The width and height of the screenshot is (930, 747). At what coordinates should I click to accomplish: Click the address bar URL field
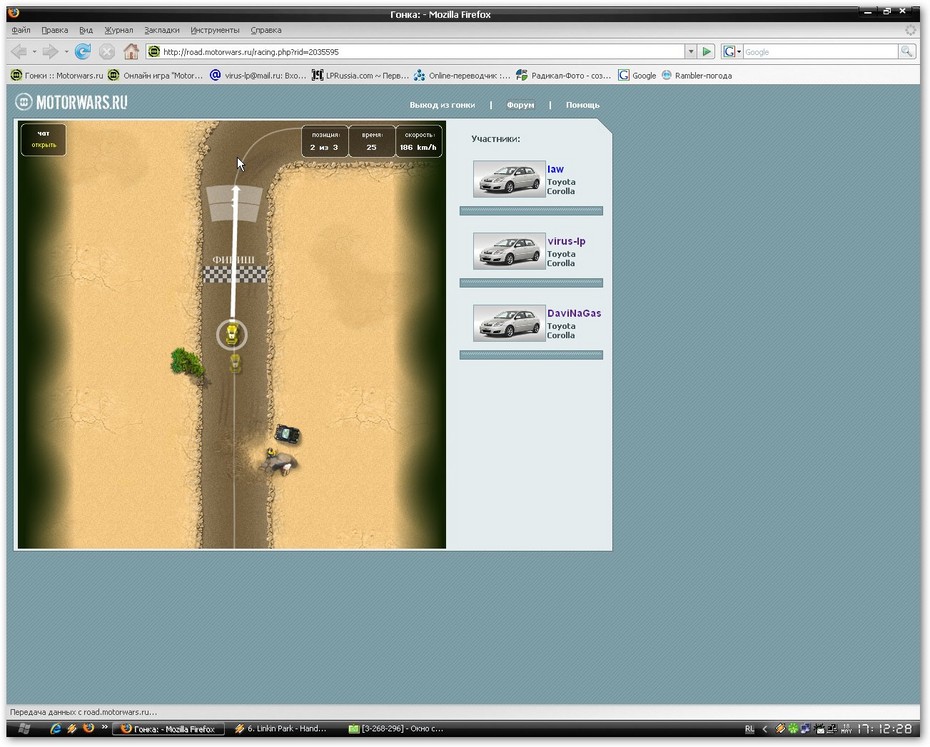pos(422,52)
